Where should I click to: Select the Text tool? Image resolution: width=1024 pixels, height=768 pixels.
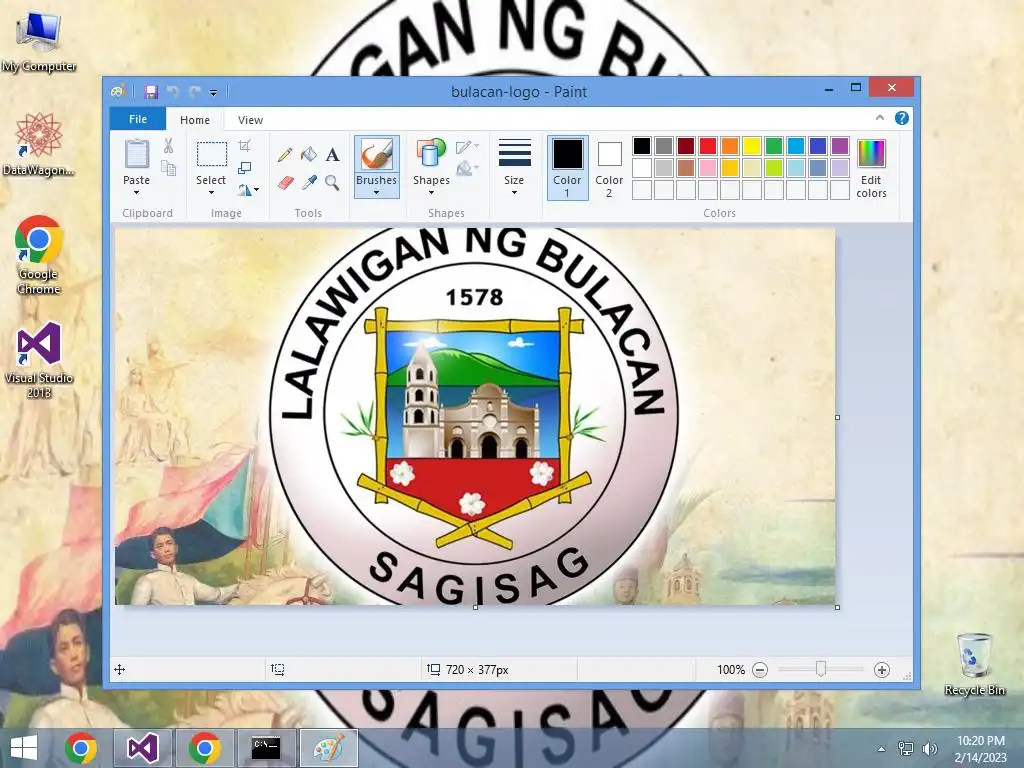click(x=332, y=155)
